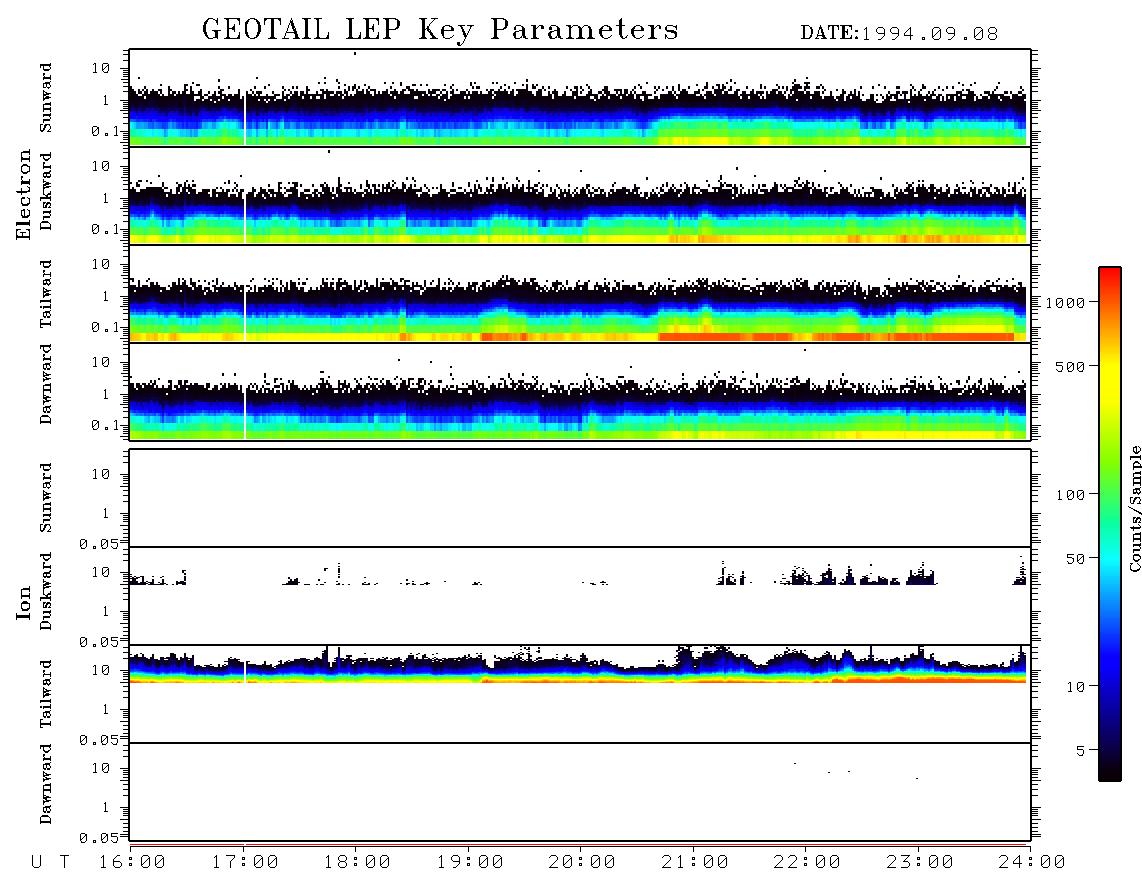Click the colorbar's 50 tick label
Image resolution: width=1142 pixels, height=880 pixels.
tap(1075, 559)
